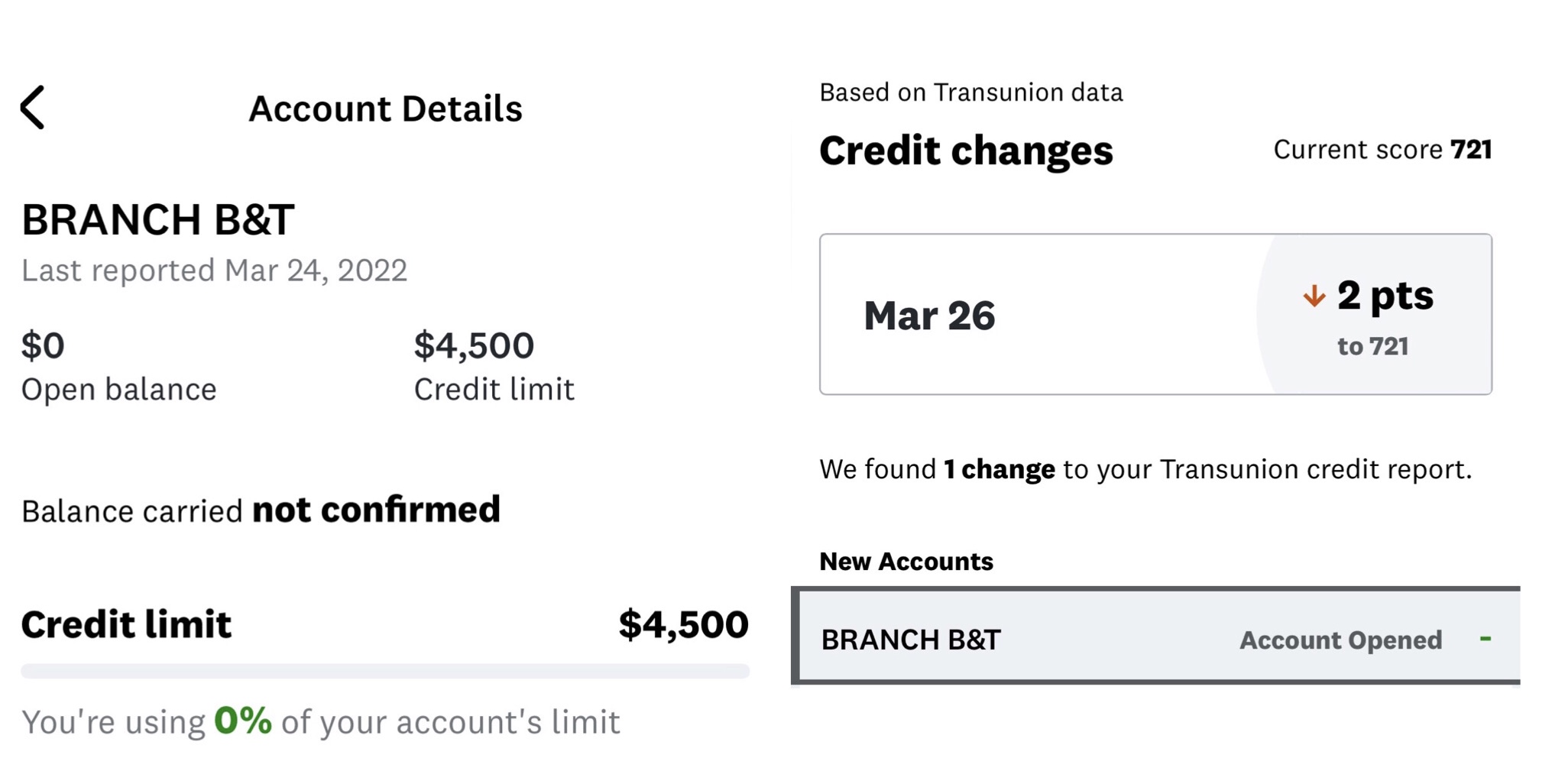Expand the BRANCH B&T row with the green dash
Screen dimensions: 1565x784
pyautogui.click(x=1485, y=638)
